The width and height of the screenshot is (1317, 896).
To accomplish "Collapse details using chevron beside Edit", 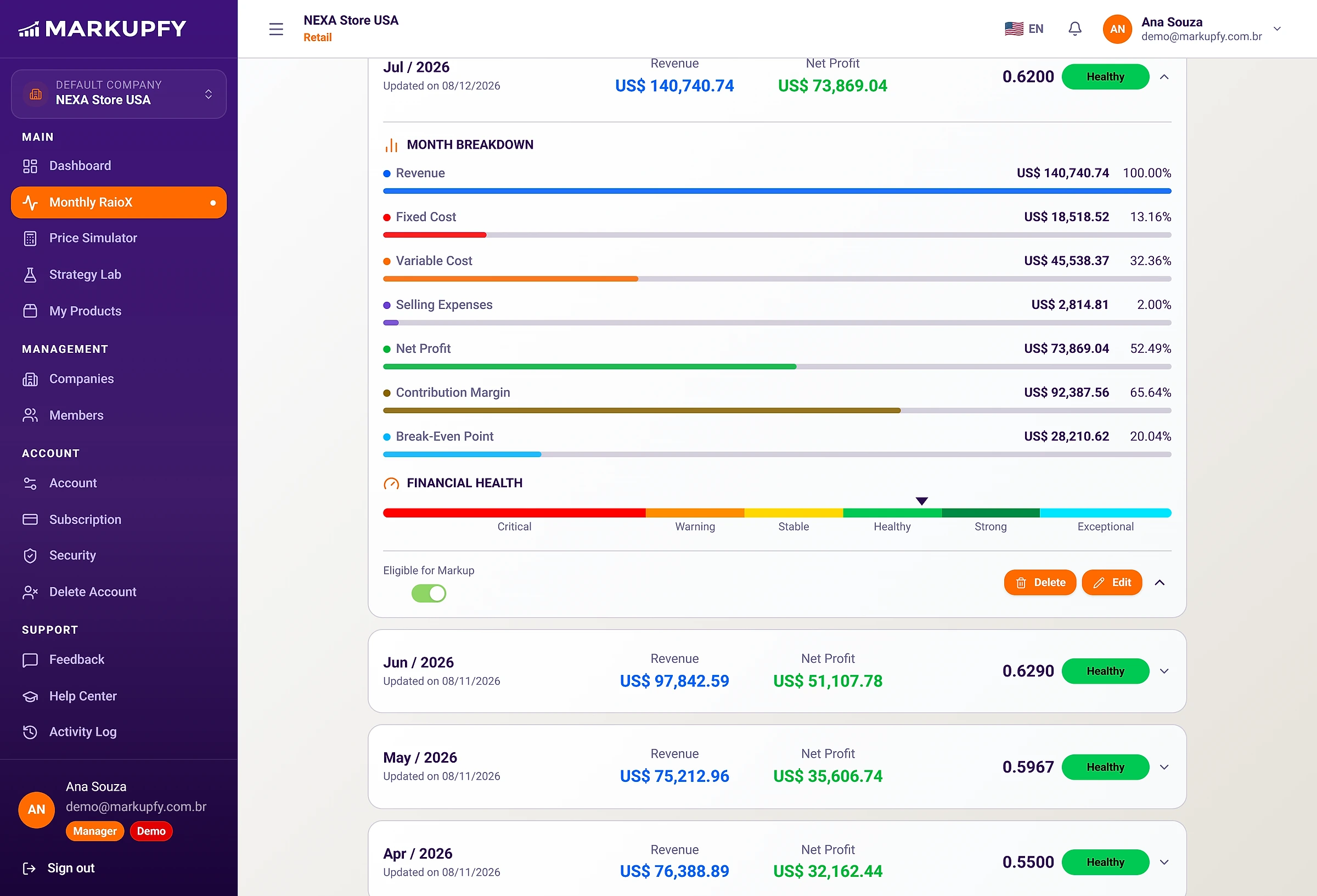I will tap(1160, 583).
